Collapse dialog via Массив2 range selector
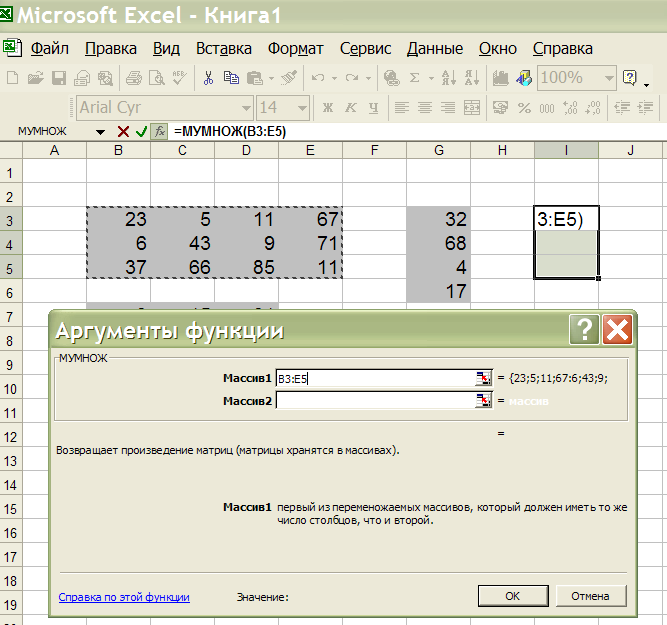This screenshot has width=667, height=625. tap(483, 400)
